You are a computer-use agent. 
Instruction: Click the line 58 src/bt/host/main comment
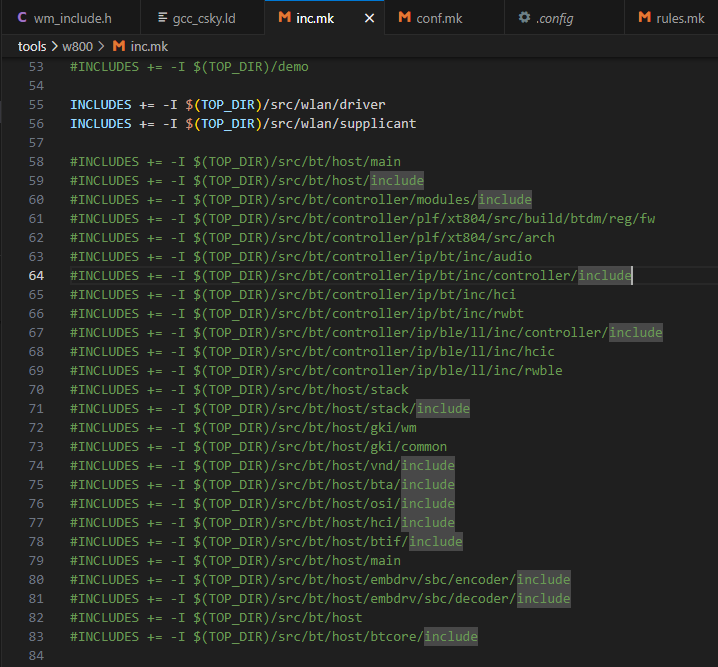tap(235, 162)
